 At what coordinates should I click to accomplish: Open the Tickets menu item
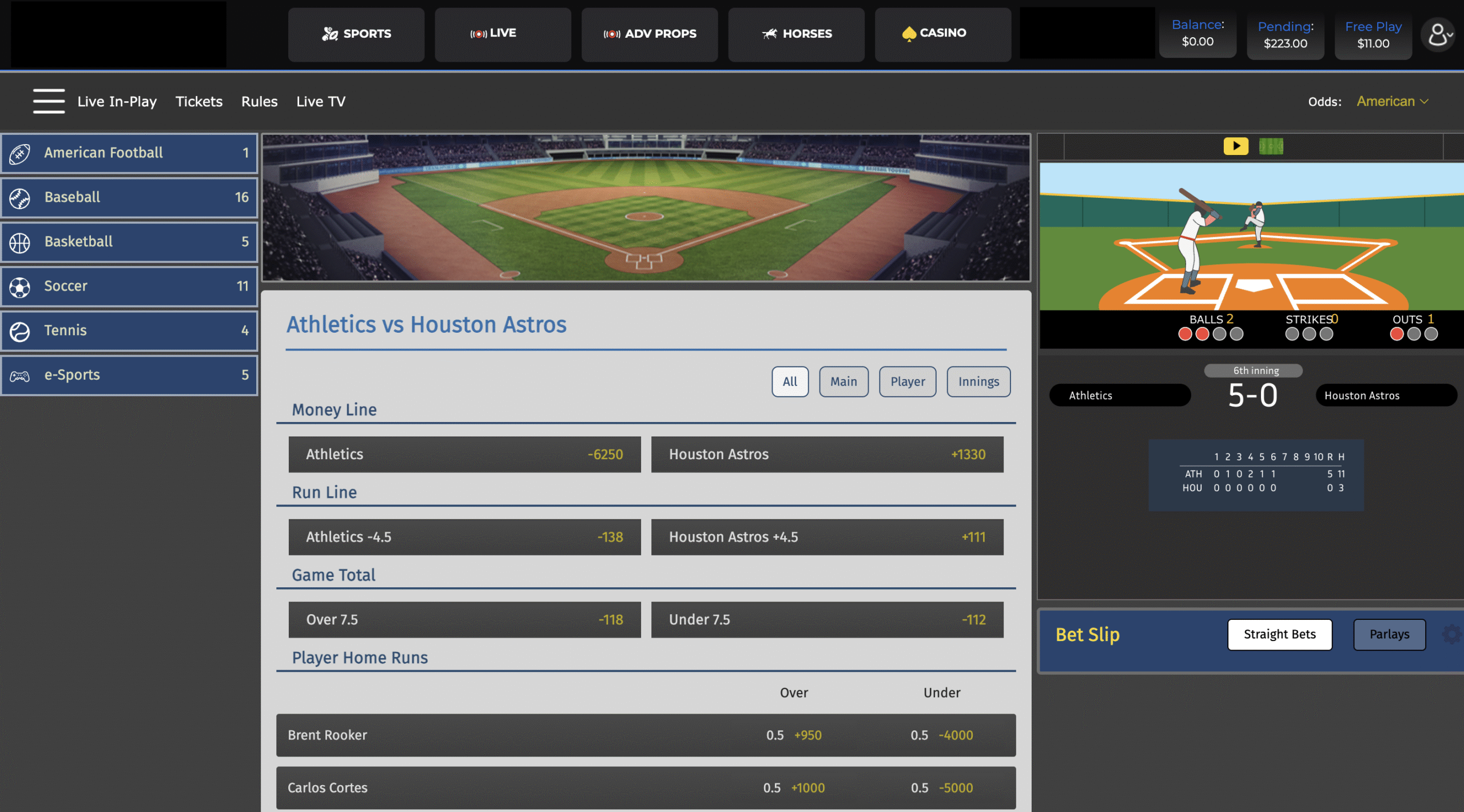(198, 102)
